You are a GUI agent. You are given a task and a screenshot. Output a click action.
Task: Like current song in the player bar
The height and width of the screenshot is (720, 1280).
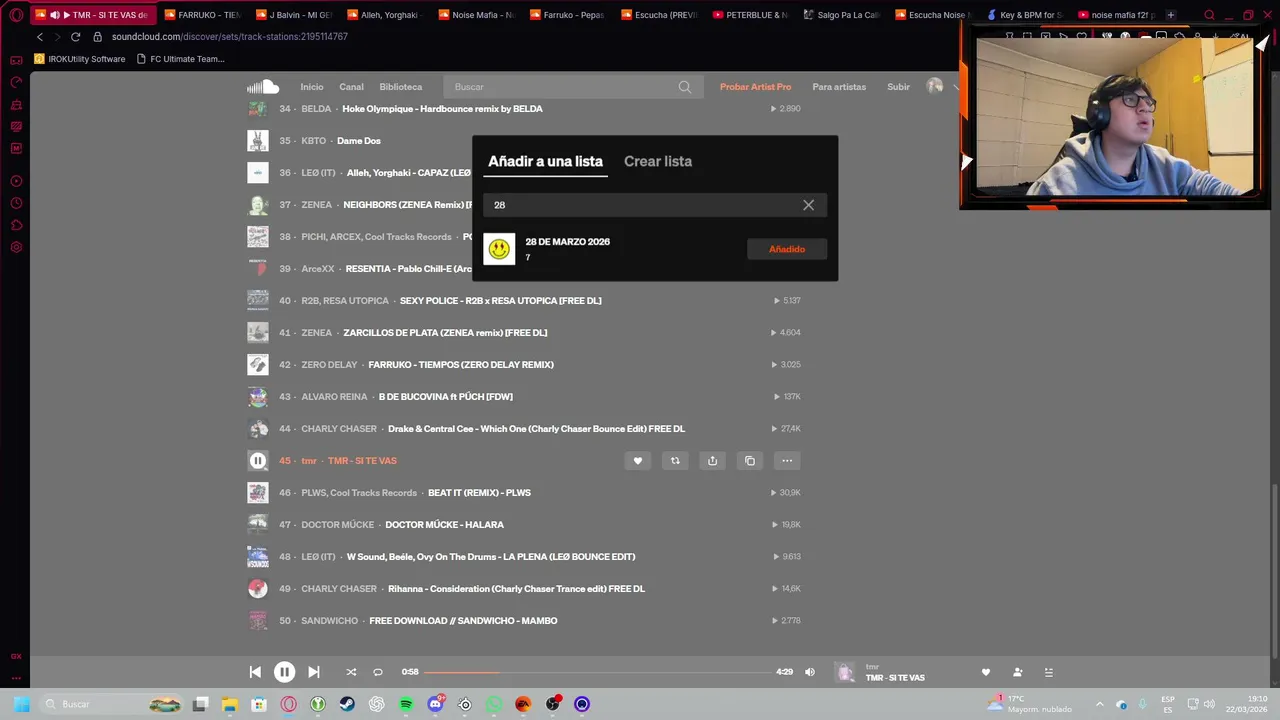coord(986,672)
